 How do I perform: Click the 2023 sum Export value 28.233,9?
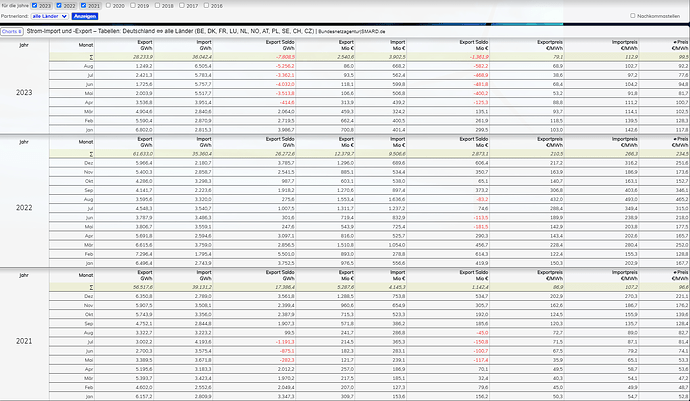coord(143,57)
